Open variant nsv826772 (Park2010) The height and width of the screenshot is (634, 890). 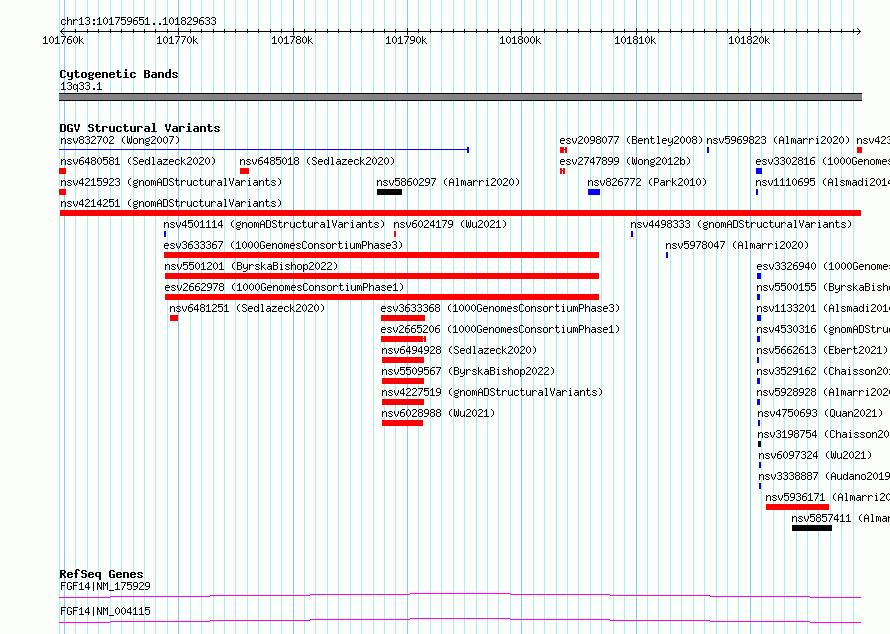pos(647,182)
